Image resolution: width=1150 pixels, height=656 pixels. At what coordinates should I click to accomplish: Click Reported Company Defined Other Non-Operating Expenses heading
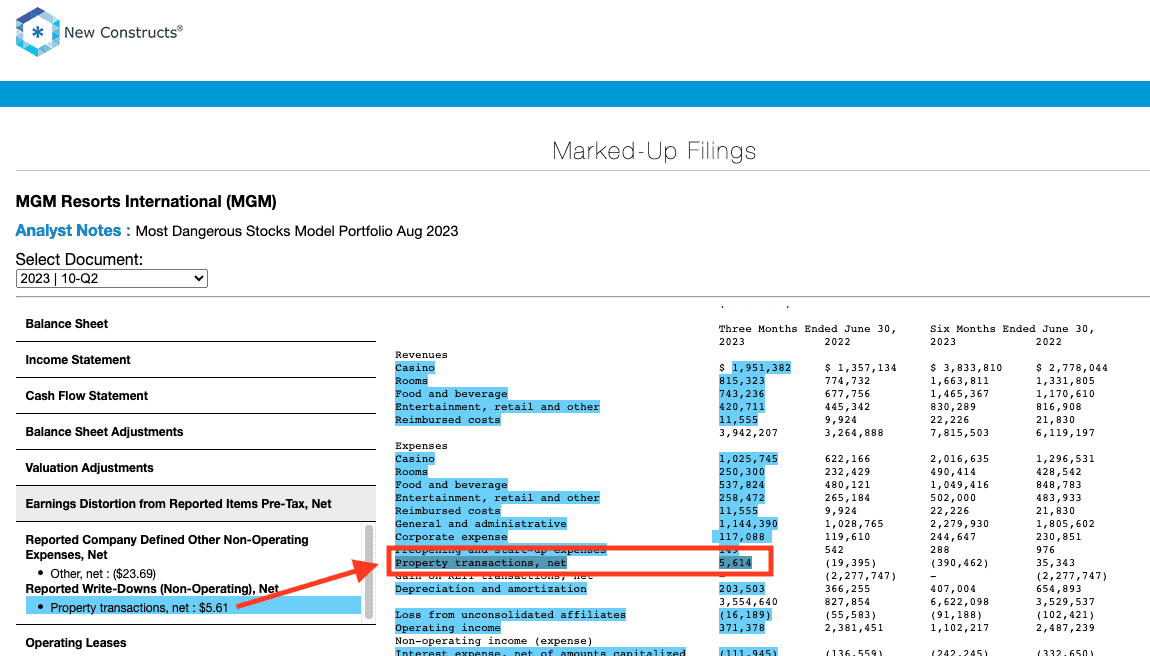[x=167, y=547]
